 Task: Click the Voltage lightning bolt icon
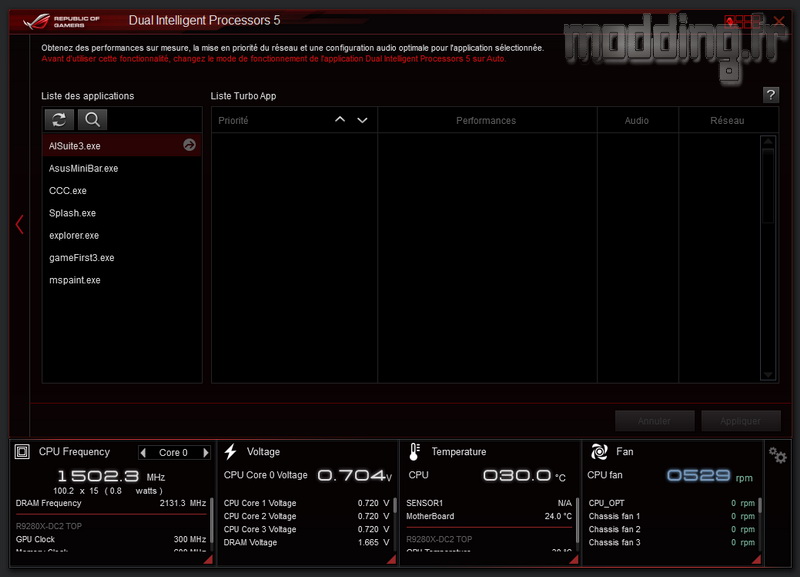(231, 451)
